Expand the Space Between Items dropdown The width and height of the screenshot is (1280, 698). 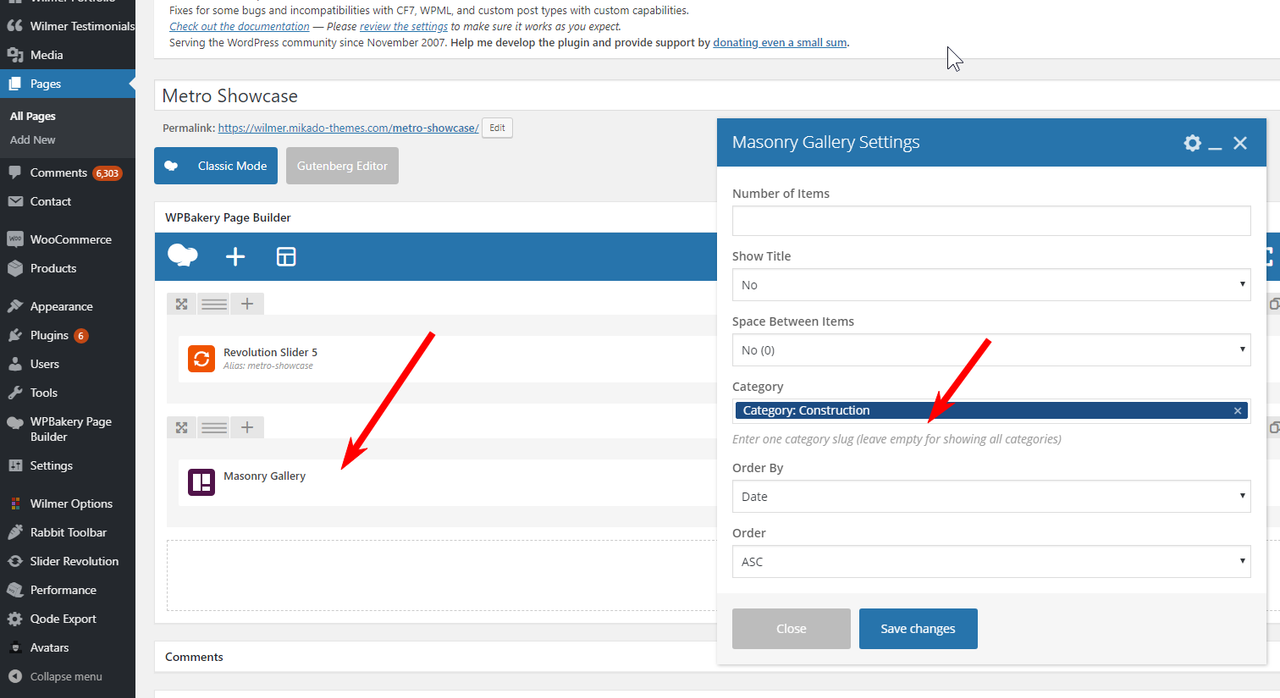pos(991,350)
